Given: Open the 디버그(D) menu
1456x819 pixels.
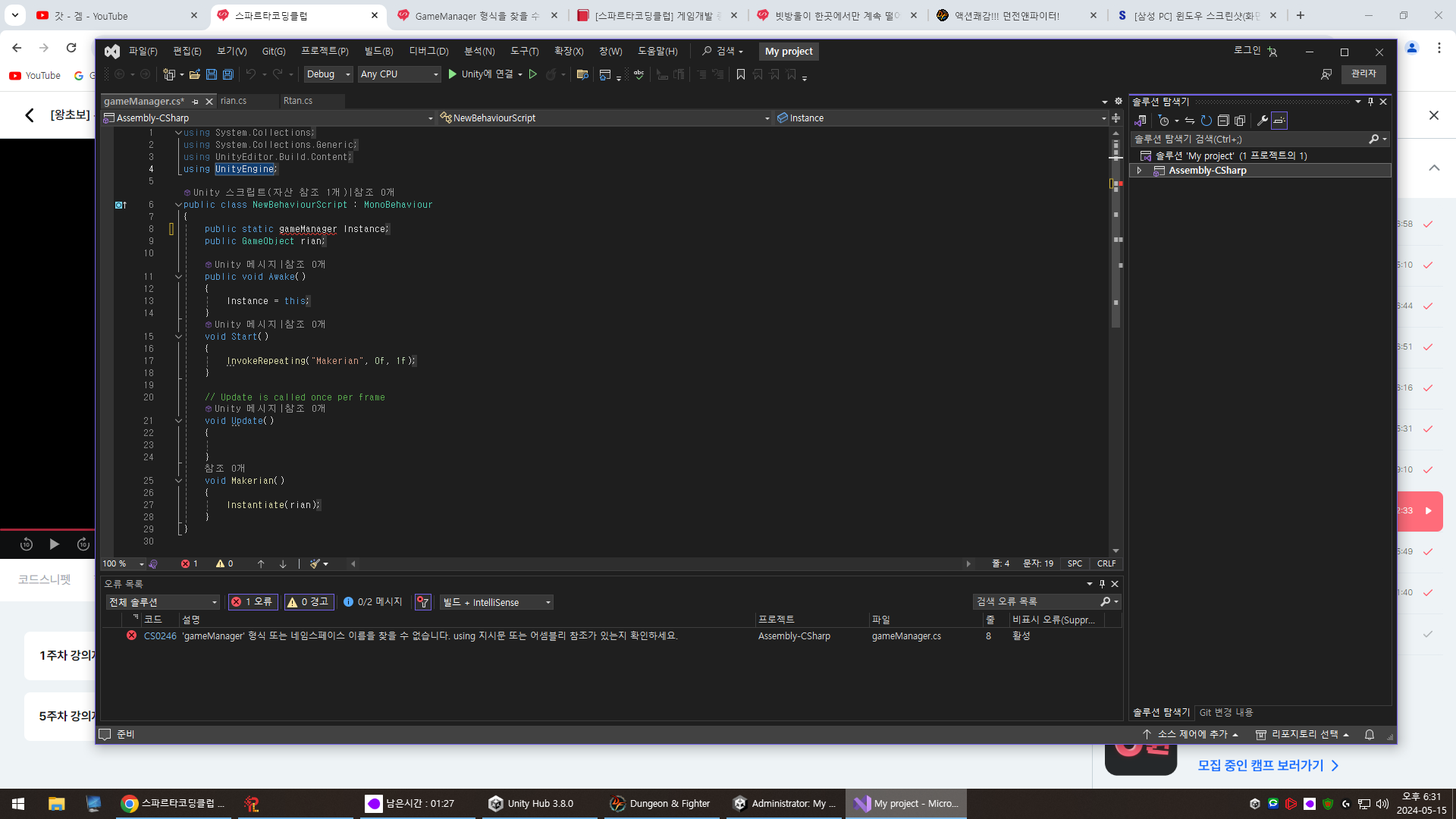Looking at the screenshot, I should click(x=428, y=52).
